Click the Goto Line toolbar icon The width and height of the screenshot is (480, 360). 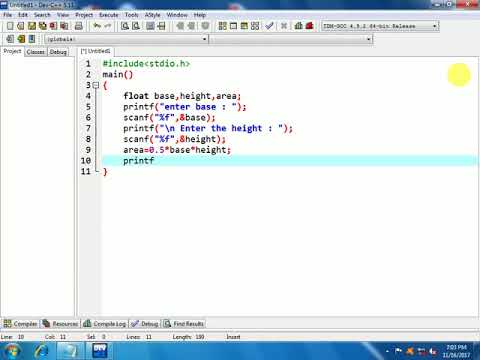(x=161, y=26)
